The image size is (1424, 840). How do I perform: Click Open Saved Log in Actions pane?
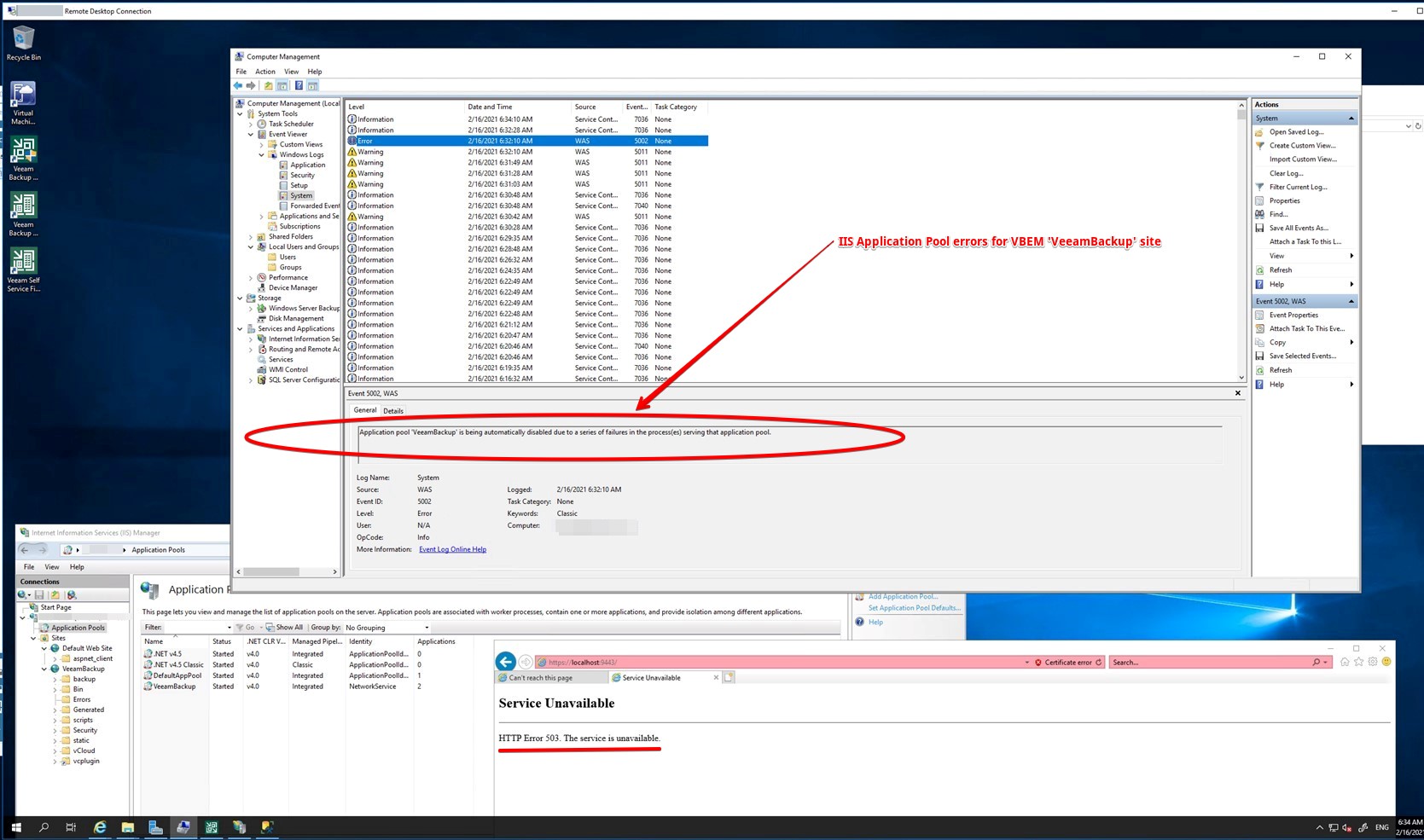click(1295, 132)
